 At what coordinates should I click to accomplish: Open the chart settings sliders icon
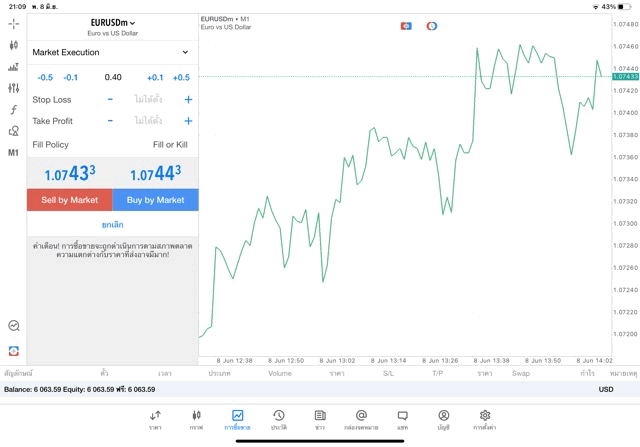point(13,88)
